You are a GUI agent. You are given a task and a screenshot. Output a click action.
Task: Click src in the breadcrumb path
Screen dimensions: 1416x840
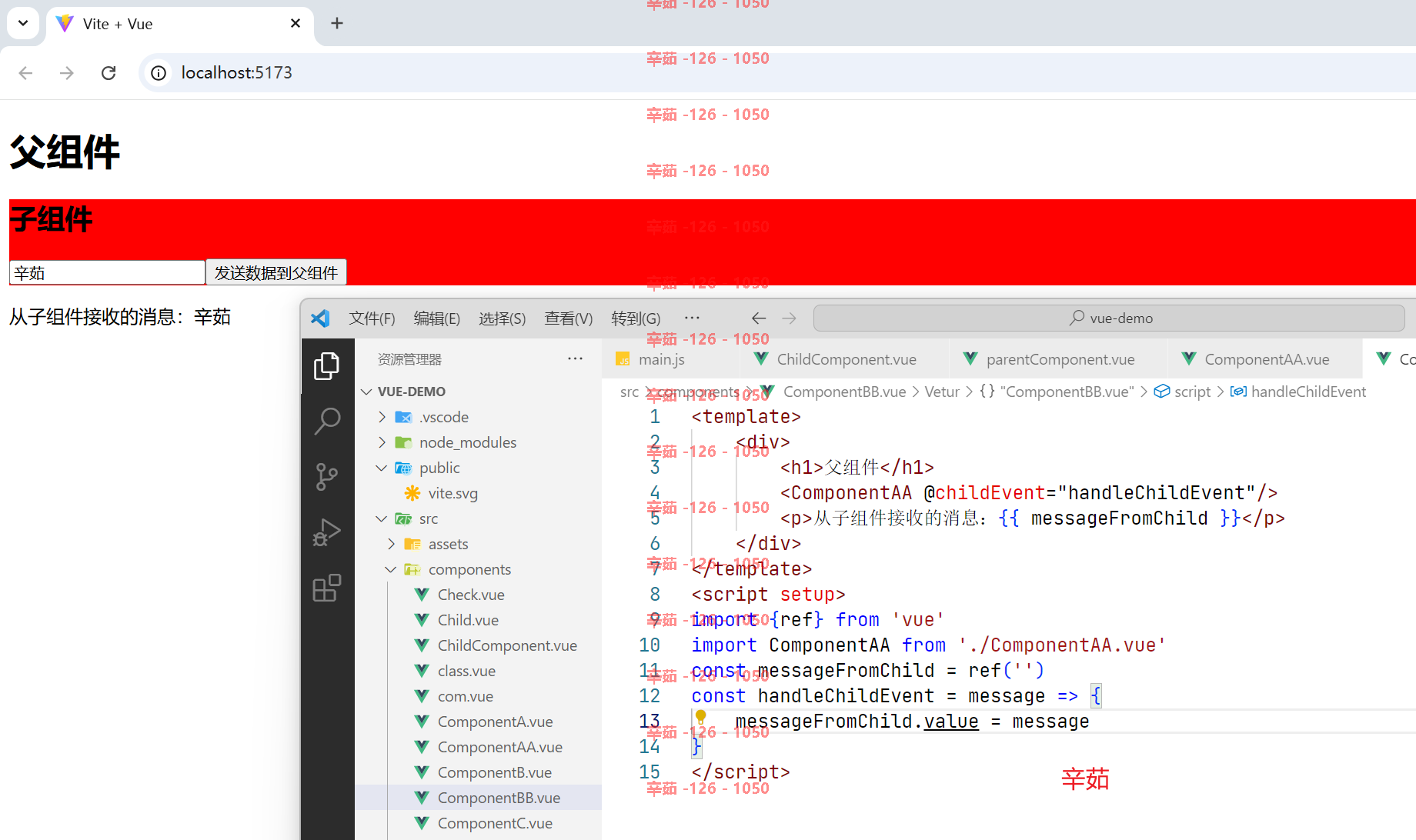[630, 392]
